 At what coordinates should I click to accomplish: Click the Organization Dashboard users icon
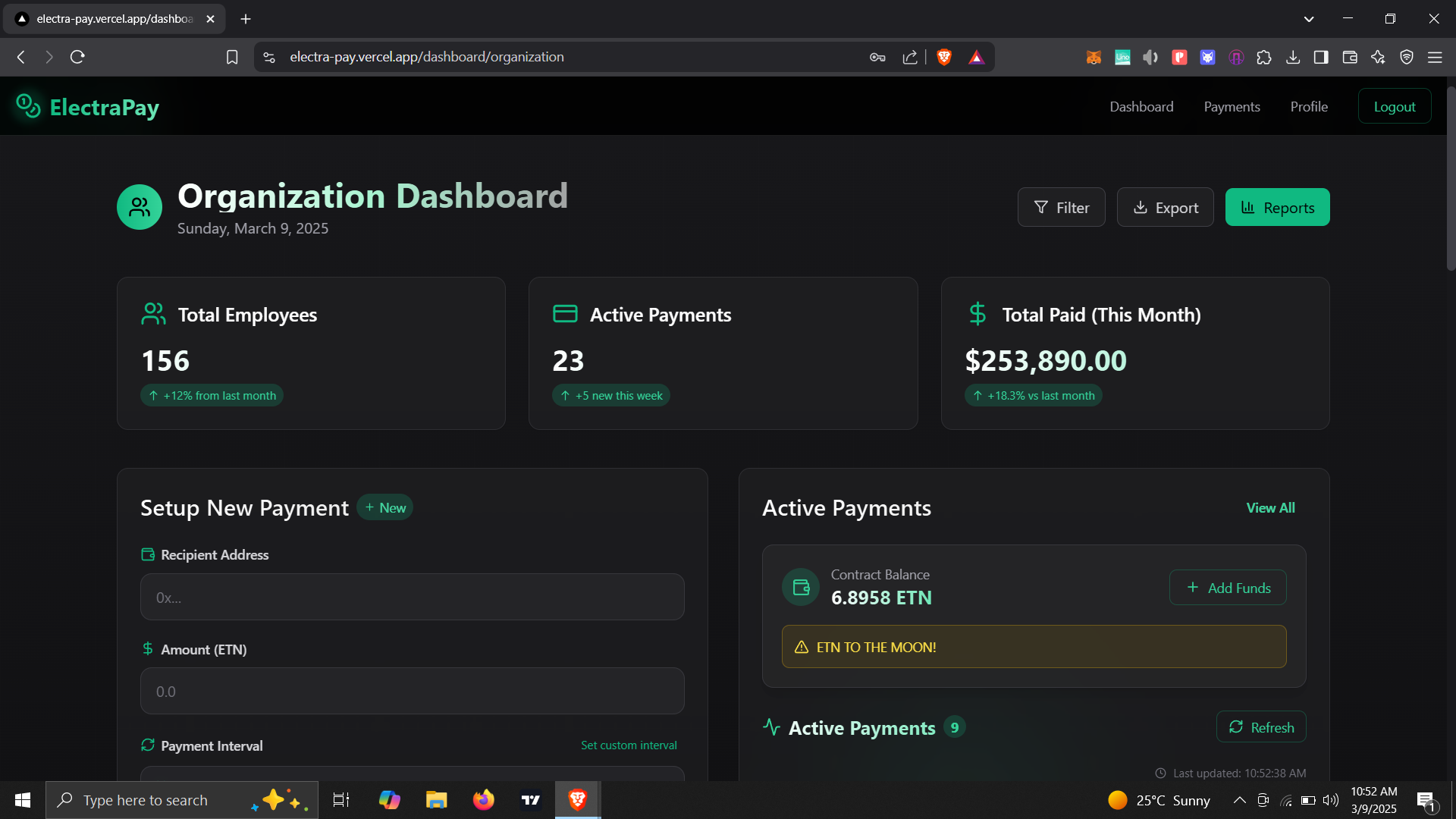(140, 207)
